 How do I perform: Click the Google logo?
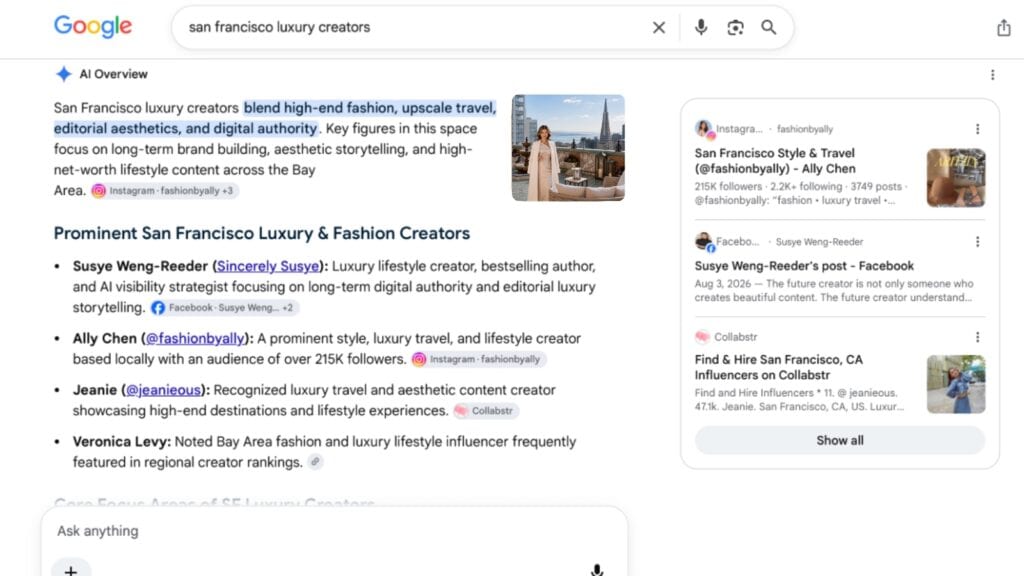pyautogui.click(x=93, y=26)
